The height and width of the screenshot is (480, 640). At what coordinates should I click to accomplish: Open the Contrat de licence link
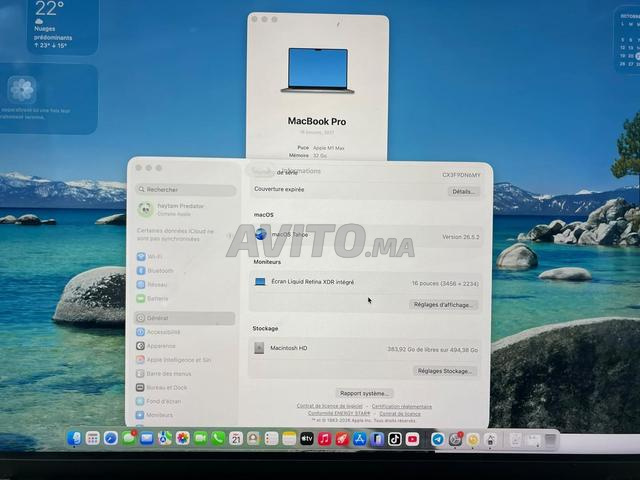coord(400,413)
